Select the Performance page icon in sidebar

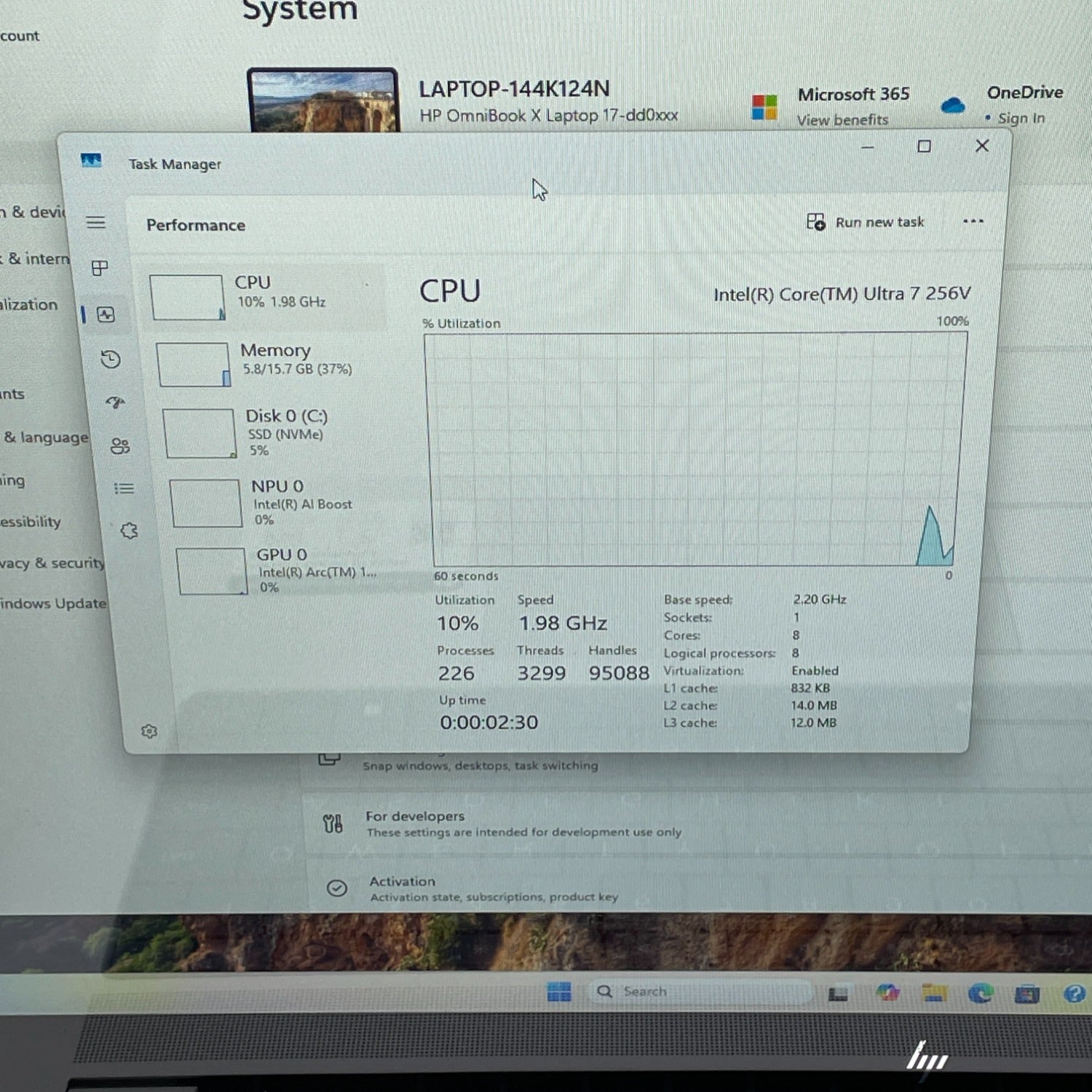click(x=106, y=314)
